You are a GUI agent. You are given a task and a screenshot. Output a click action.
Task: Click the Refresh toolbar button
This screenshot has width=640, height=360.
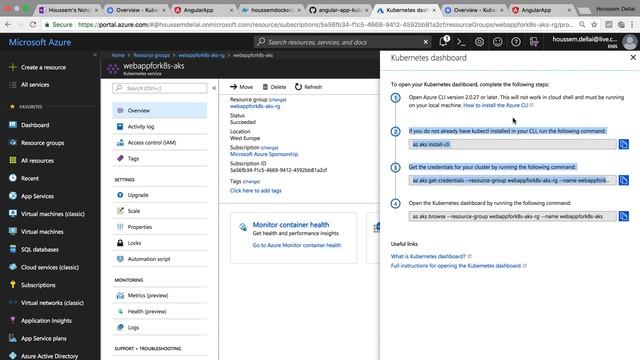(309, 87)
